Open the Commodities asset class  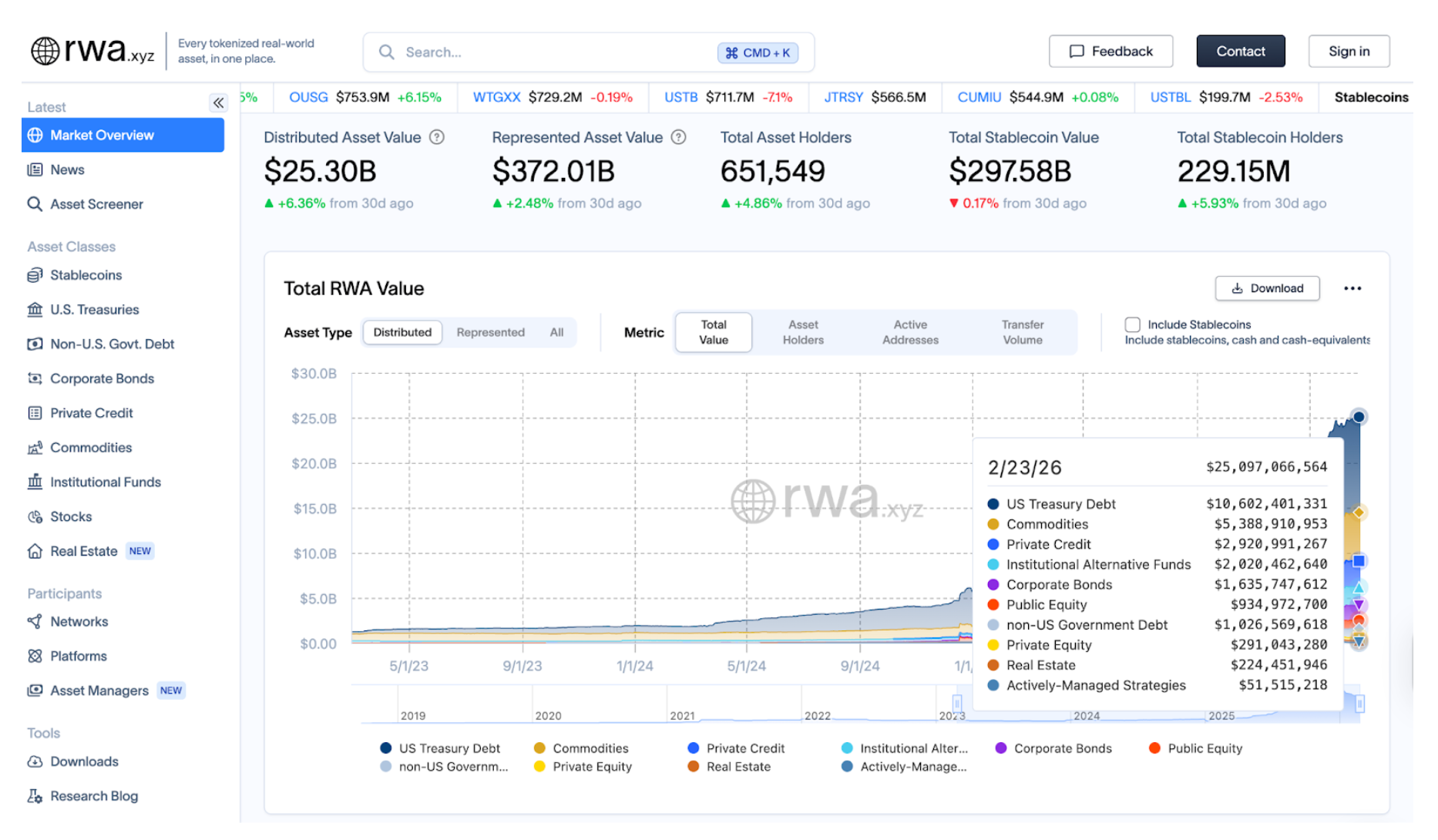(x=90, y=447)
